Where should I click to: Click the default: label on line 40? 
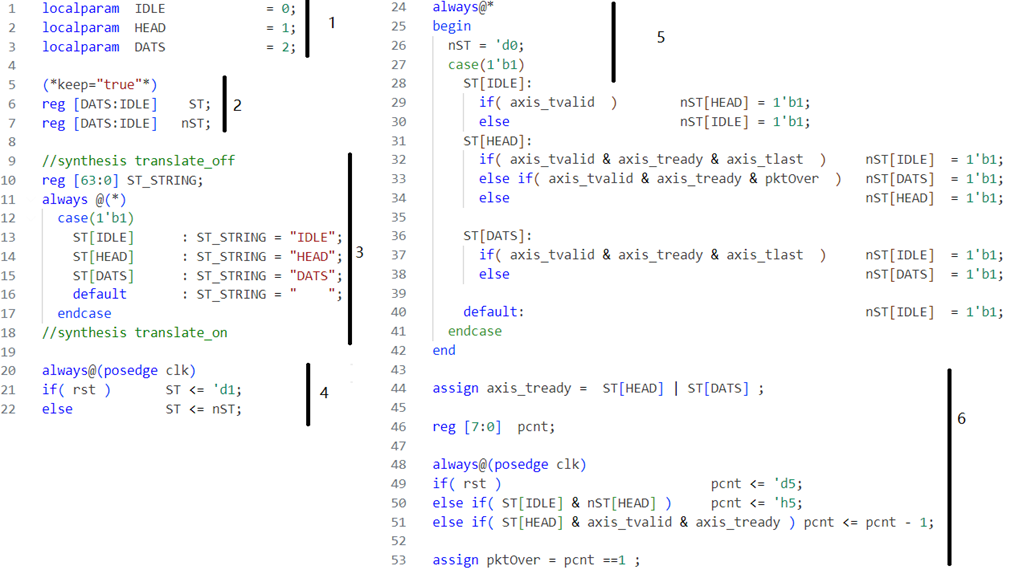pyautogui.click(x=493, y=312)
